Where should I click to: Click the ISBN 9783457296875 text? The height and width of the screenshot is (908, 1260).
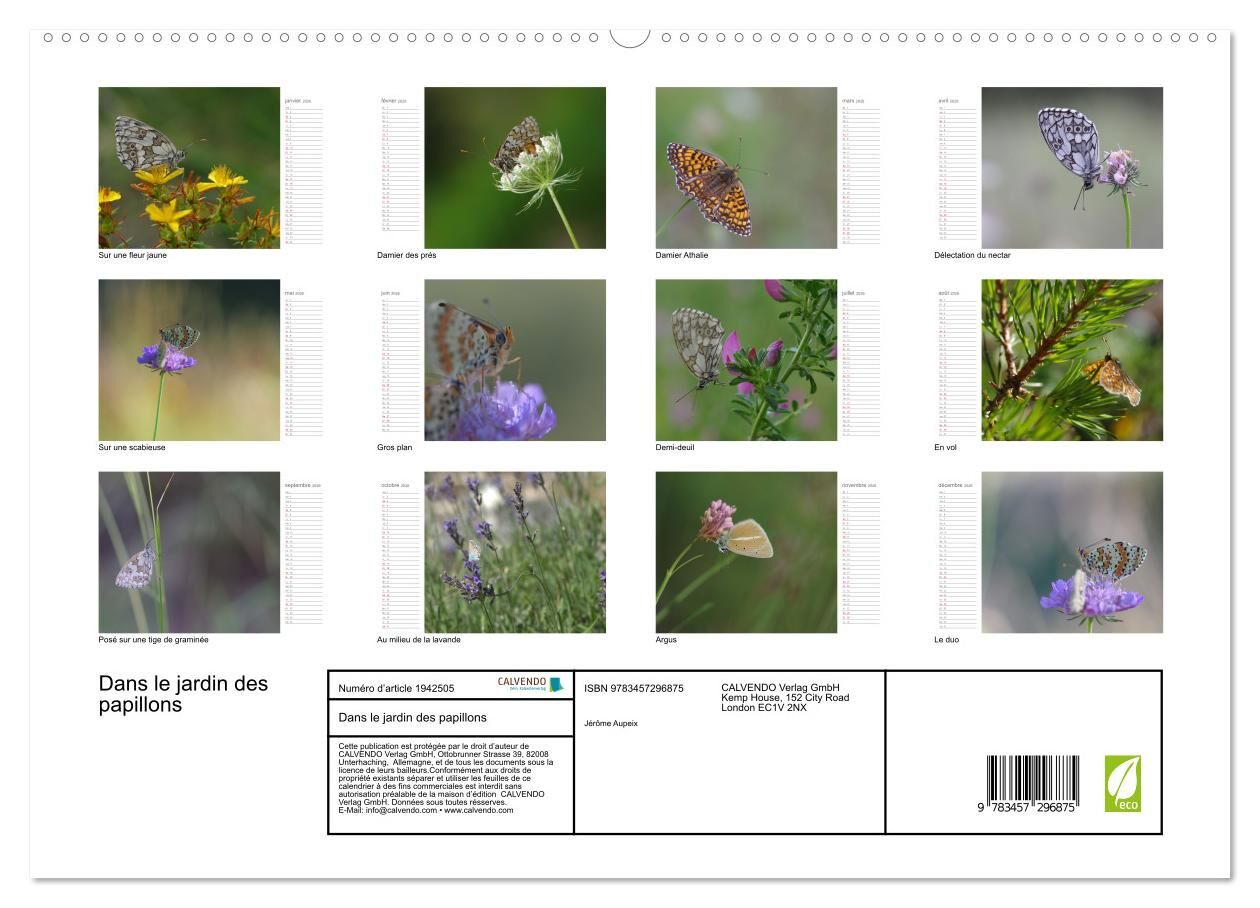click(634, 688)
